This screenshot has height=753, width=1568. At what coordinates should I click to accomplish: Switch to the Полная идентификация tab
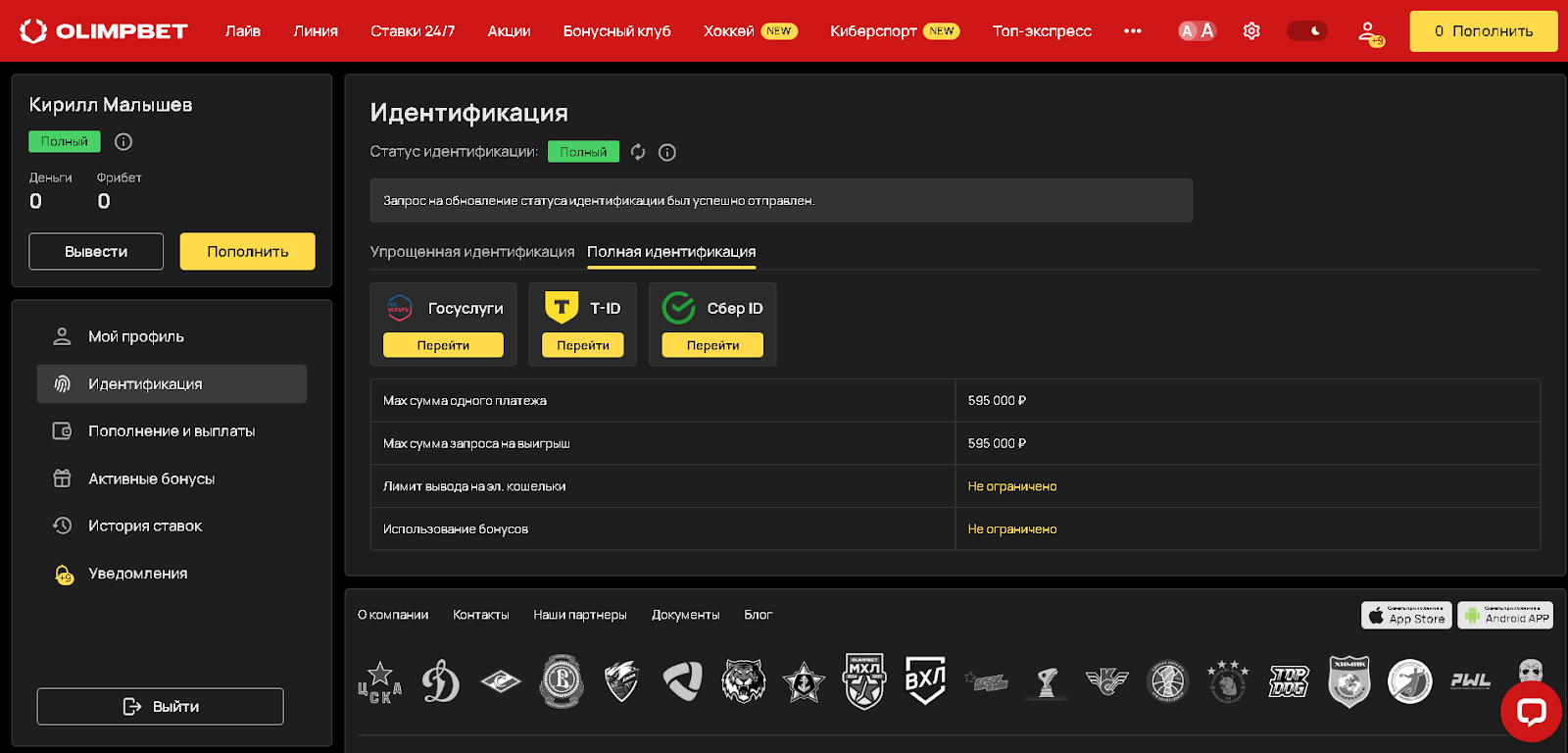pos(671,252)
